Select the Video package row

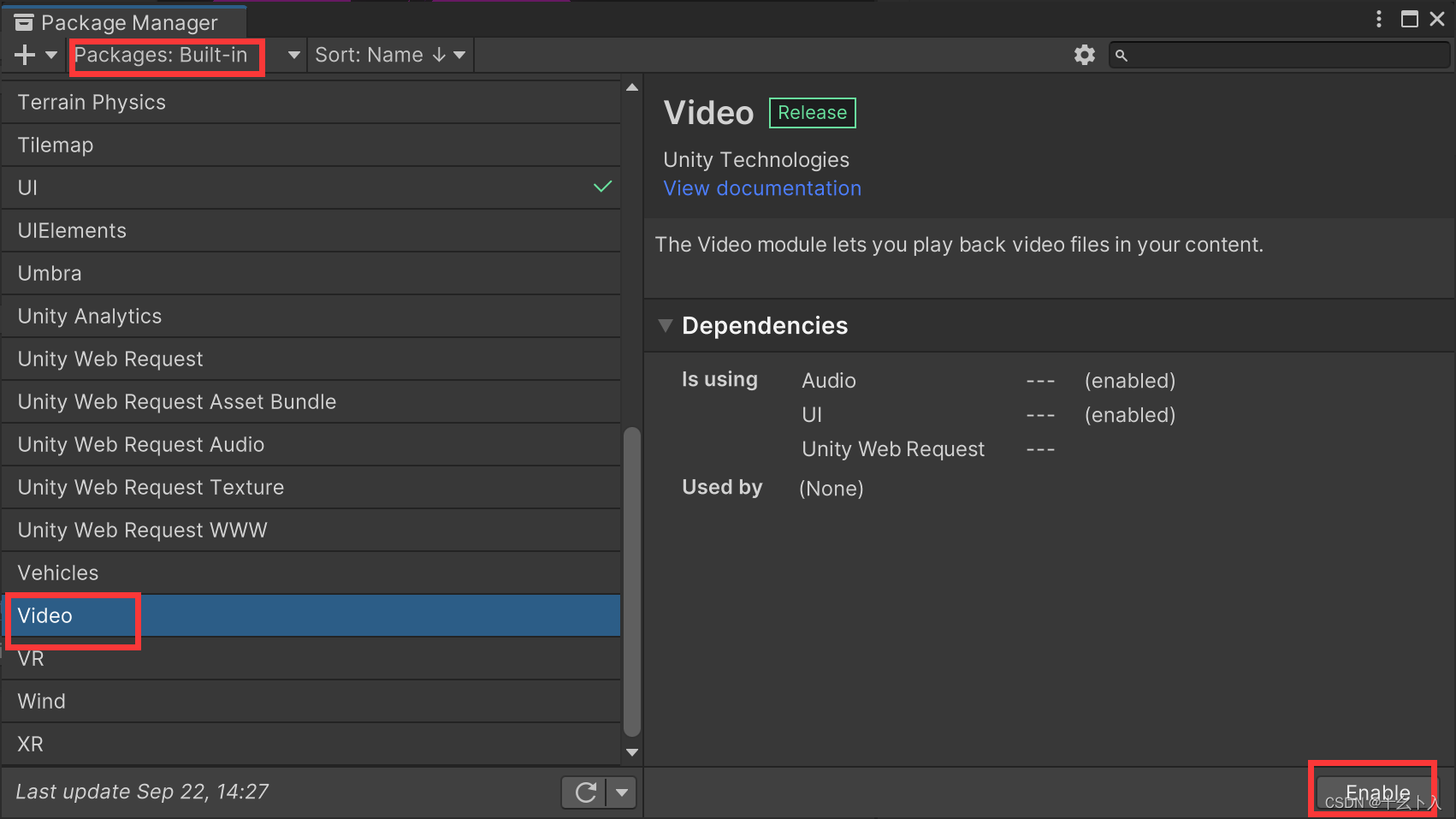(311, 615)
